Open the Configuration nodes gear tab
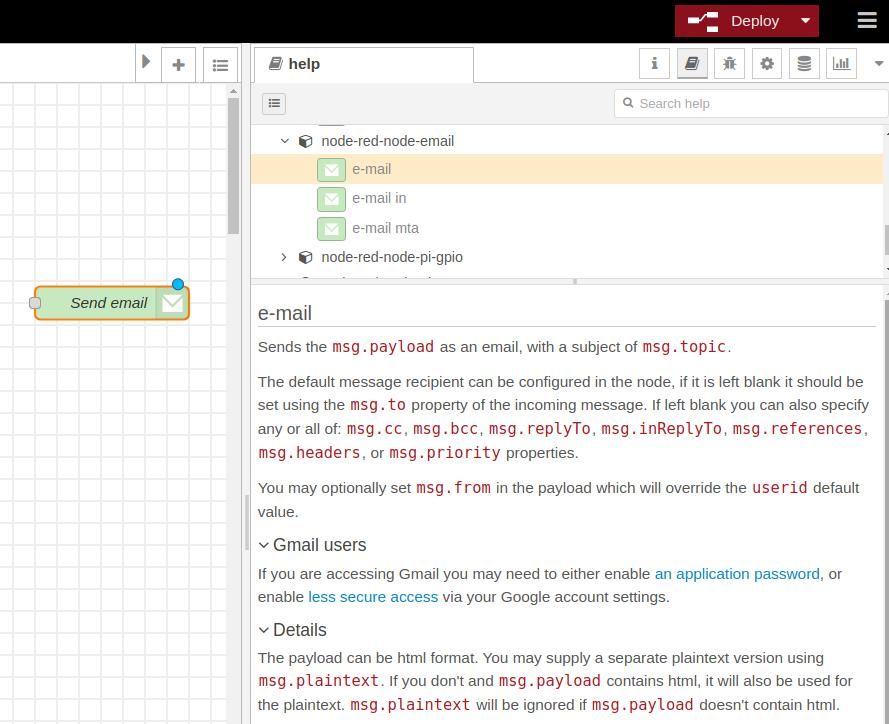 point(767,63)
